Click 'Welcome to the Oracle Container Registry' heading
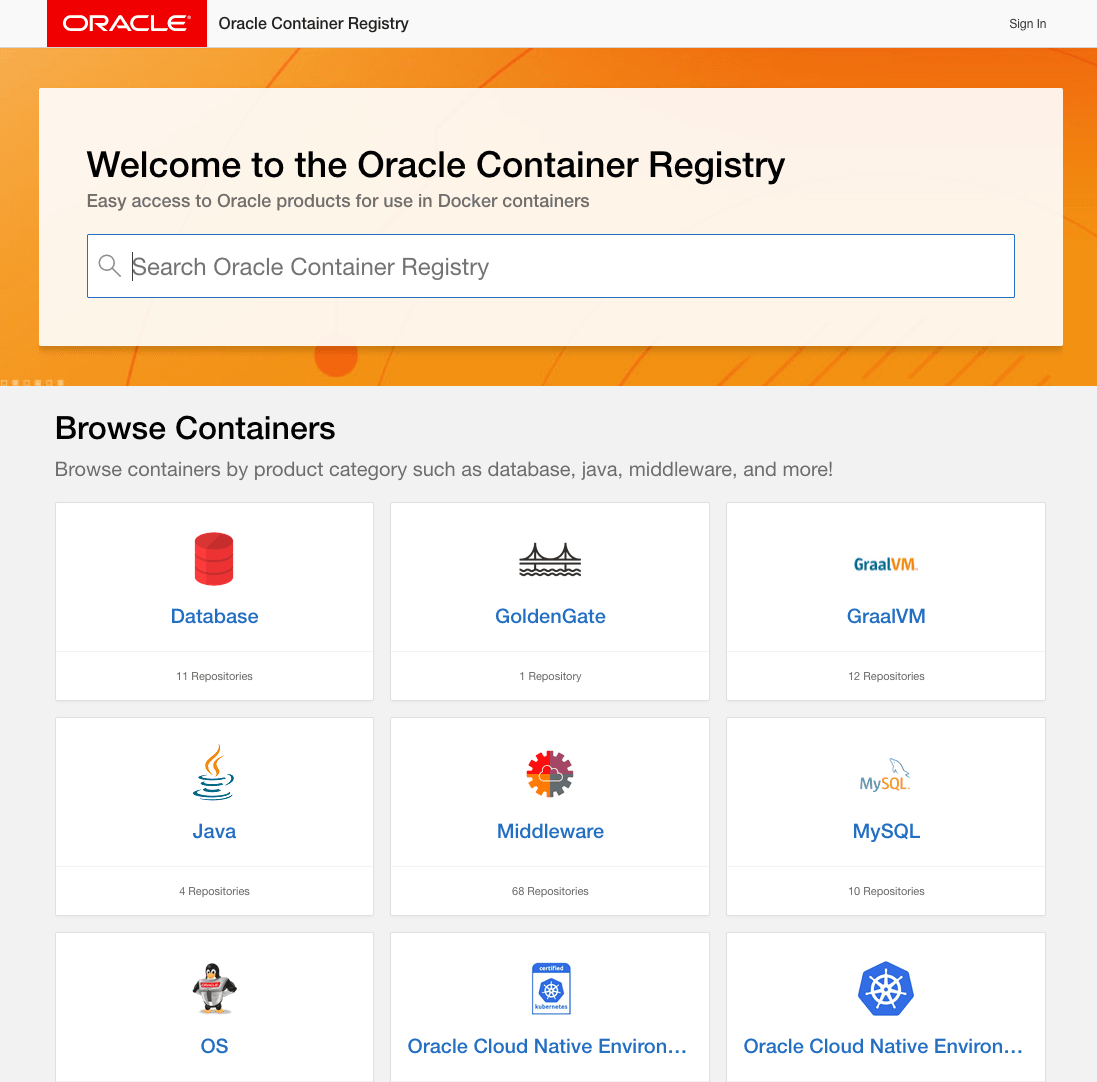This screenshot has width=1097, height=1082. tap(436, 166)
